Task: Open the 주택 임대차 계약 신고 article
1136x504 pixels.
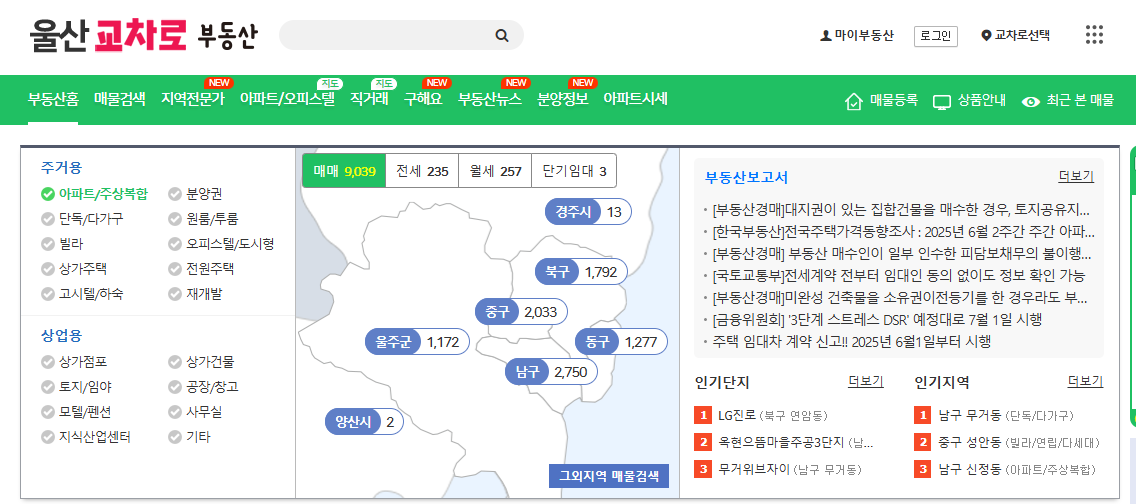Action: [x=851, y=340]
